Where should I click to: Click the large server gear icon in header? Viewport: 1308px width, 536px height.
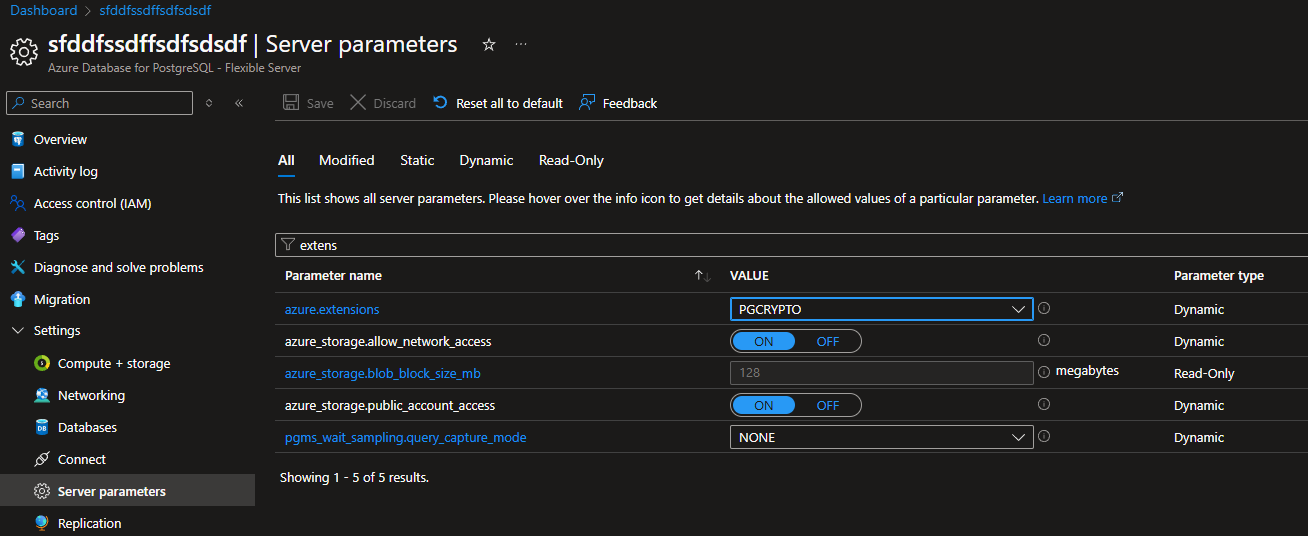point(24,53)
